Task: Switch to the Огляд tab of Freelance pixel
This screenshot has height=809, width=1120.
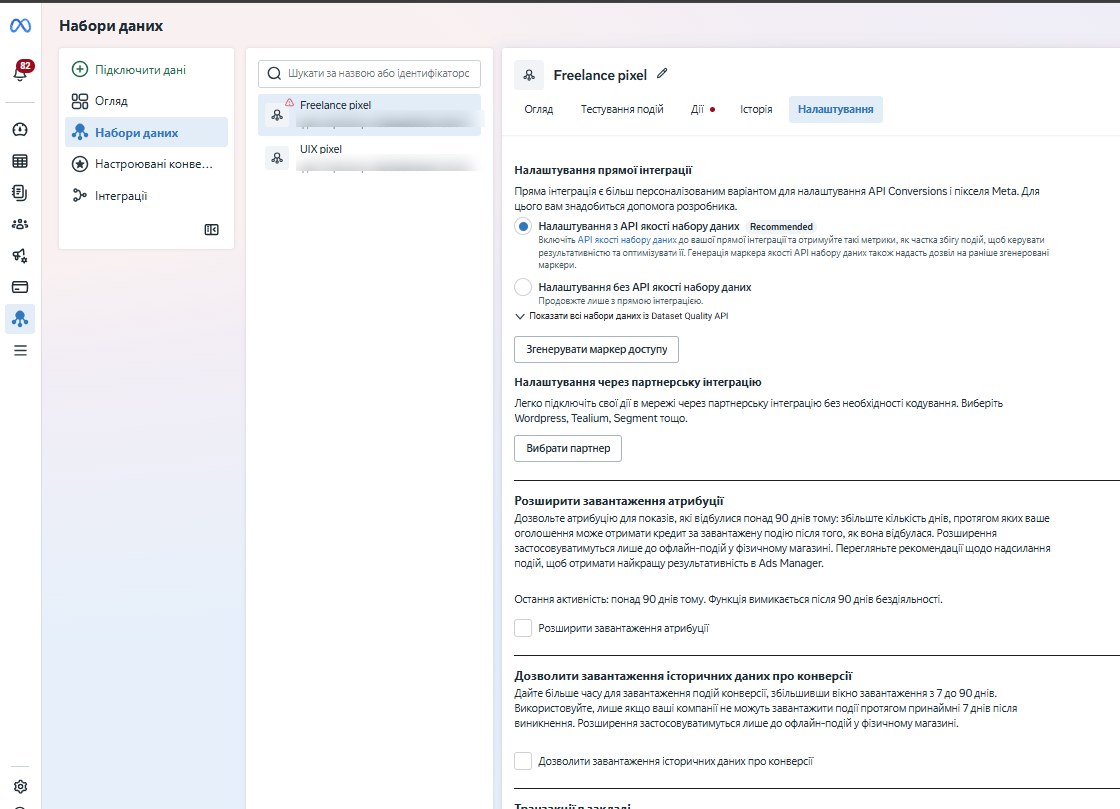Action: tap(539, 109)
